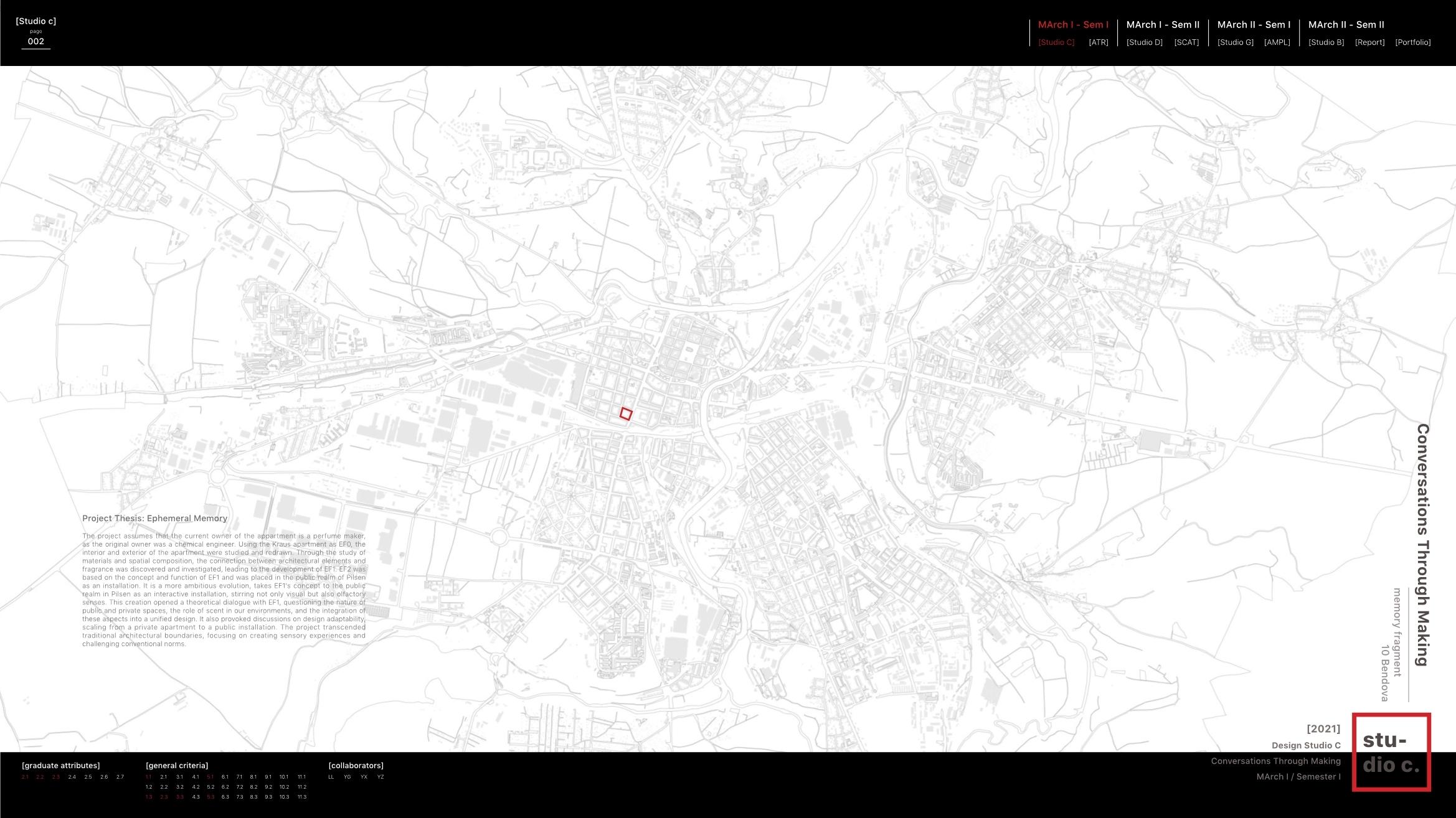
Task: Select graduate attribute 2.4
Action: pyautogui.click(x=72, y=777)
